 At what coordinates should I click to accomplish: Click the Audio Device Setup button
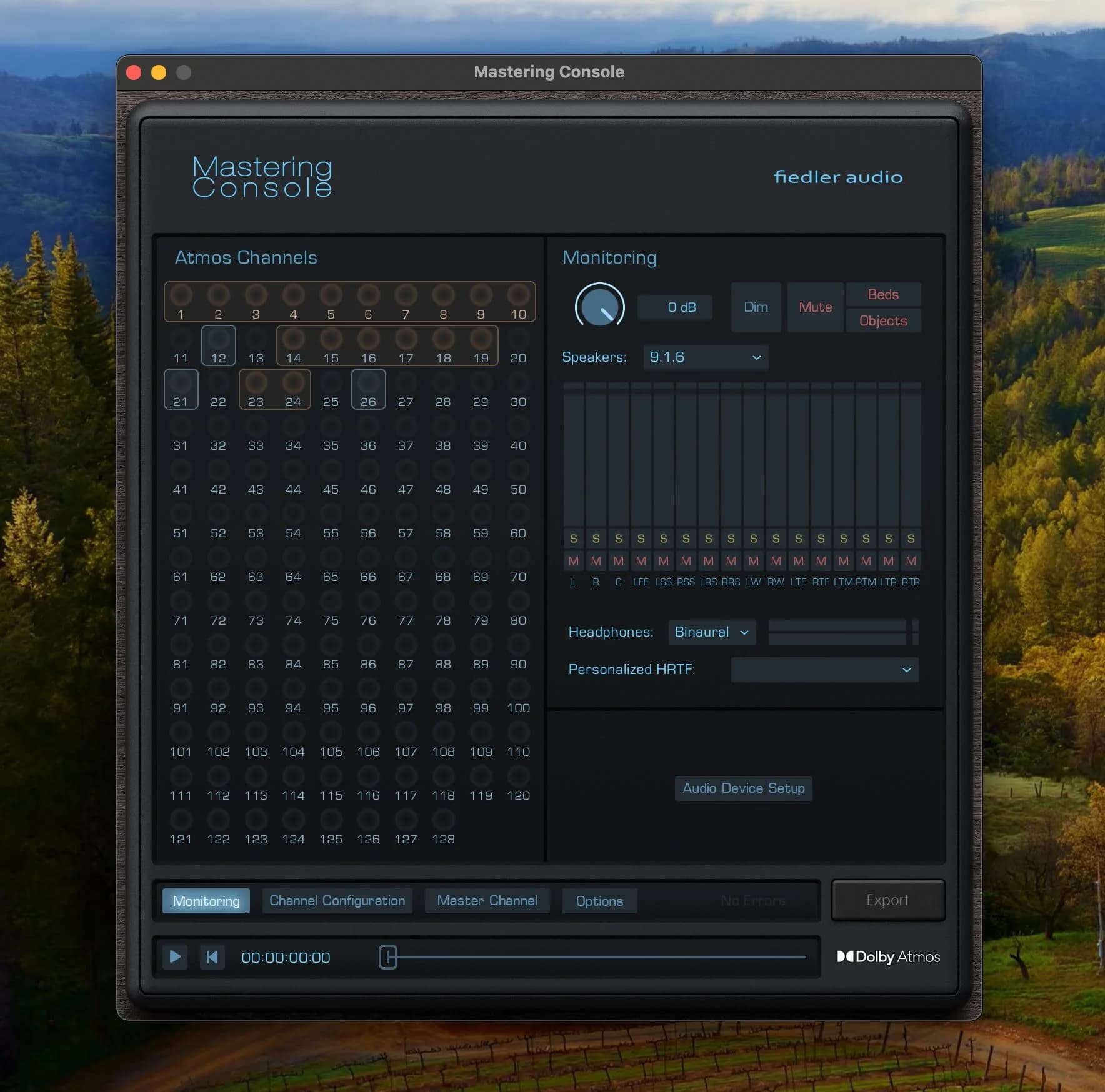[x=742, y=788]
